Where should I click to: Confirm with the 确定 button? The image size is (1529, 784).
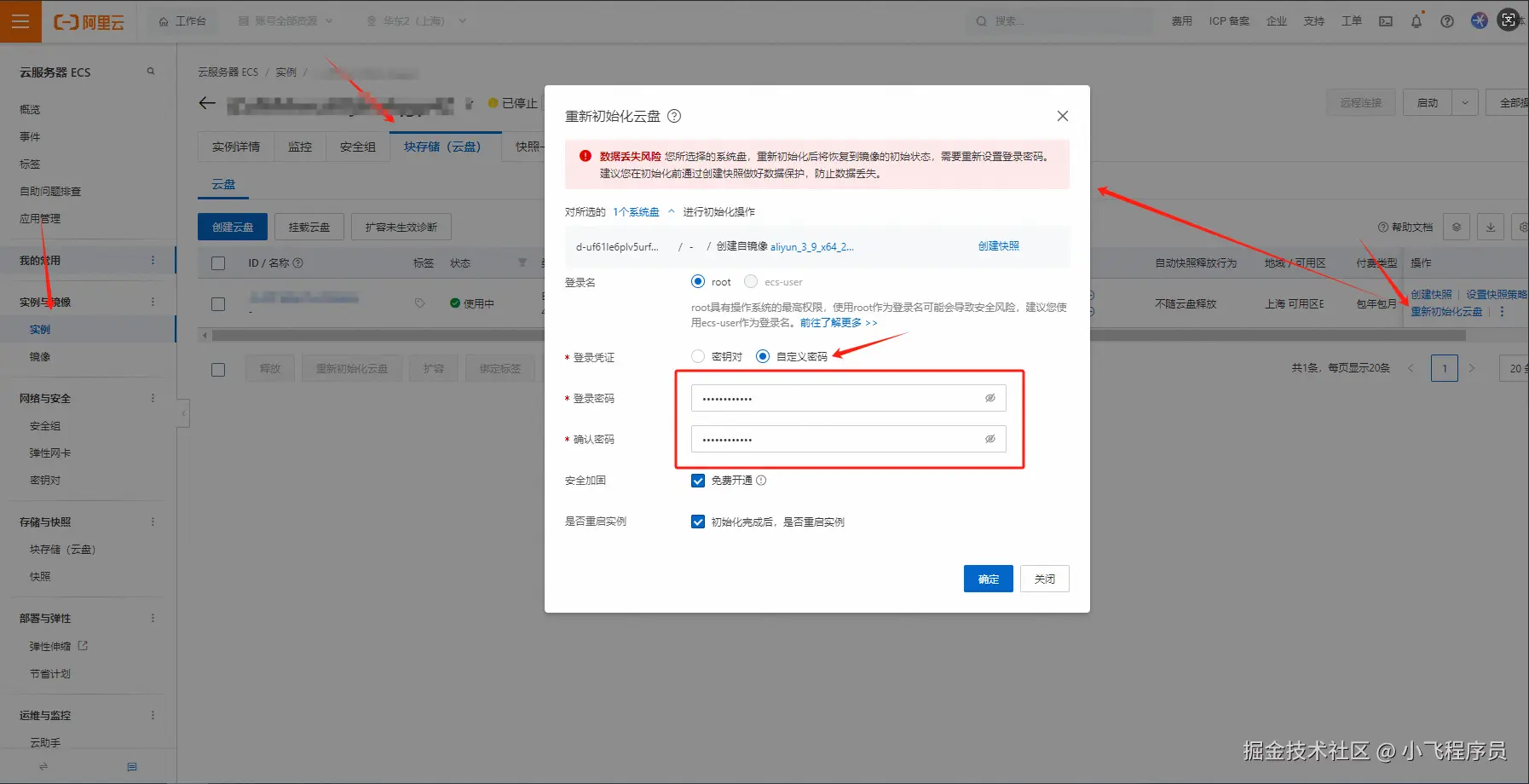[989, 579]
